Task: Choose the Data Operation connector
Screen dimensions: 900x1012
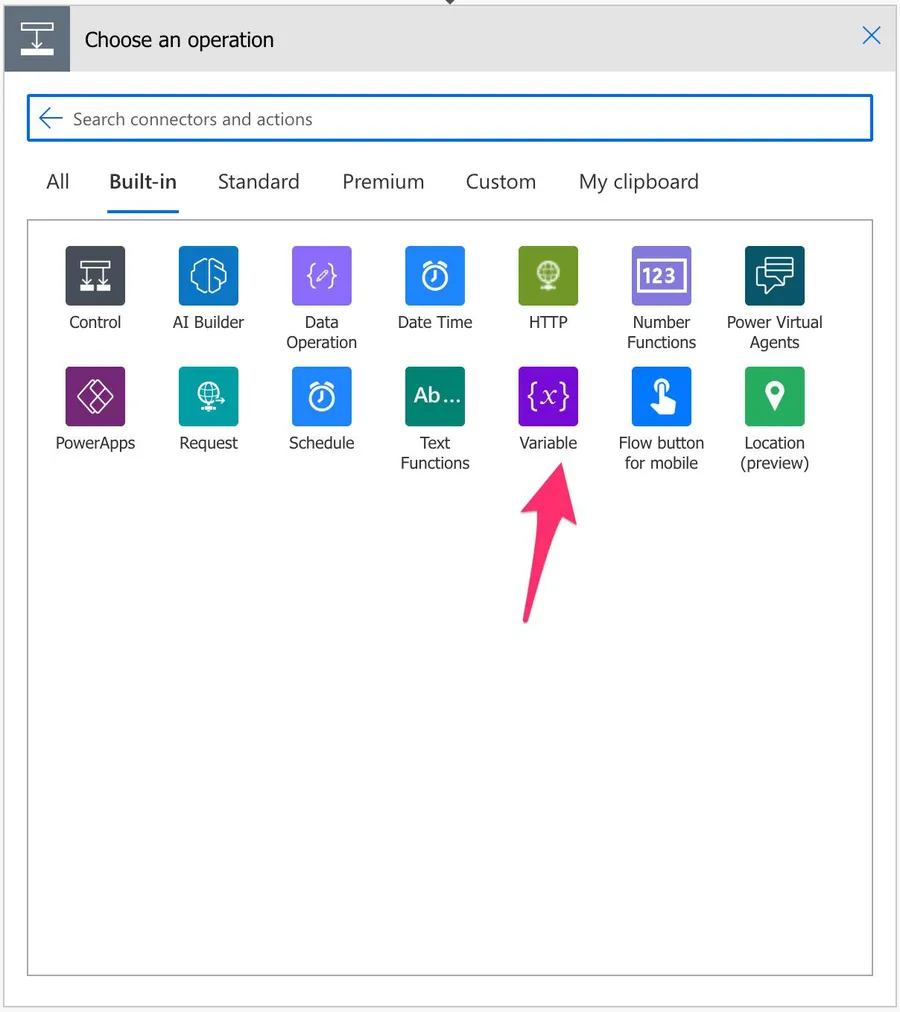Action: [321, 276]
